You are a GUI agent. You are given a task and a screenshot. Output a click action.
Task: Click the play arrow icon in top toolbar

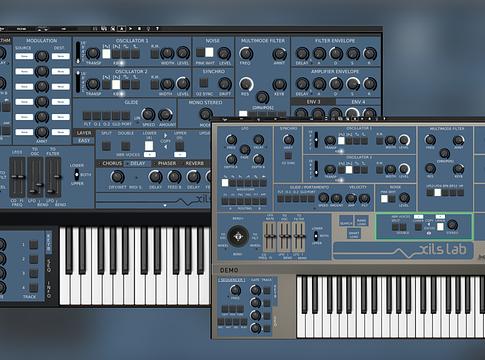130,29
